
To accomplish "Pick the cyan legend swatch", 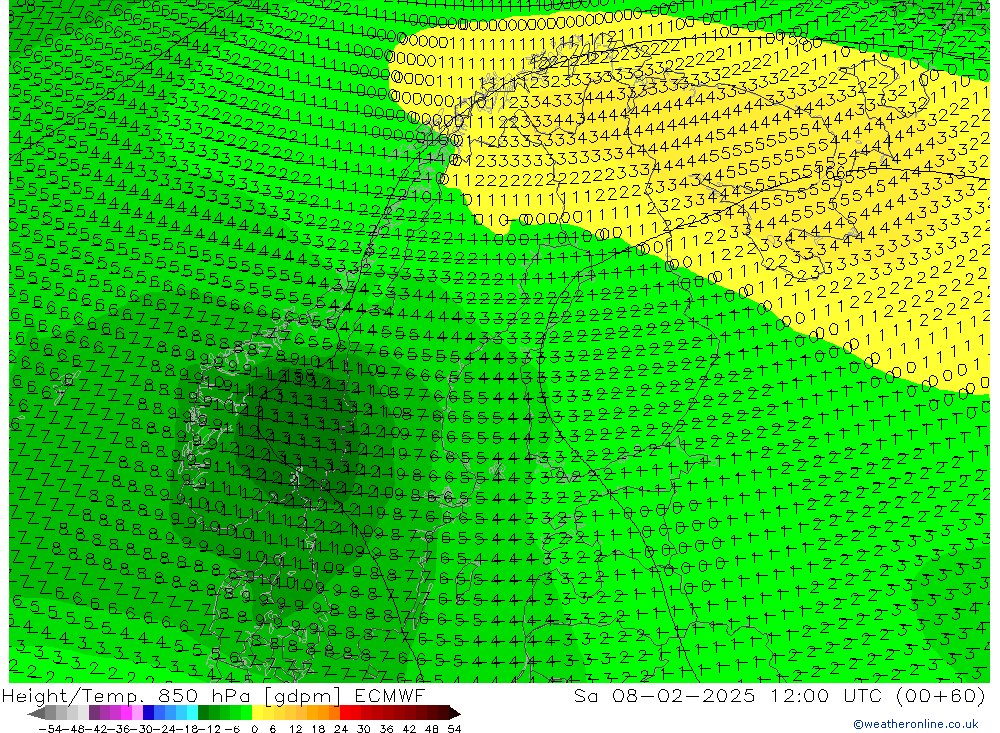I will pyautogui.click(x=192, y=713).
